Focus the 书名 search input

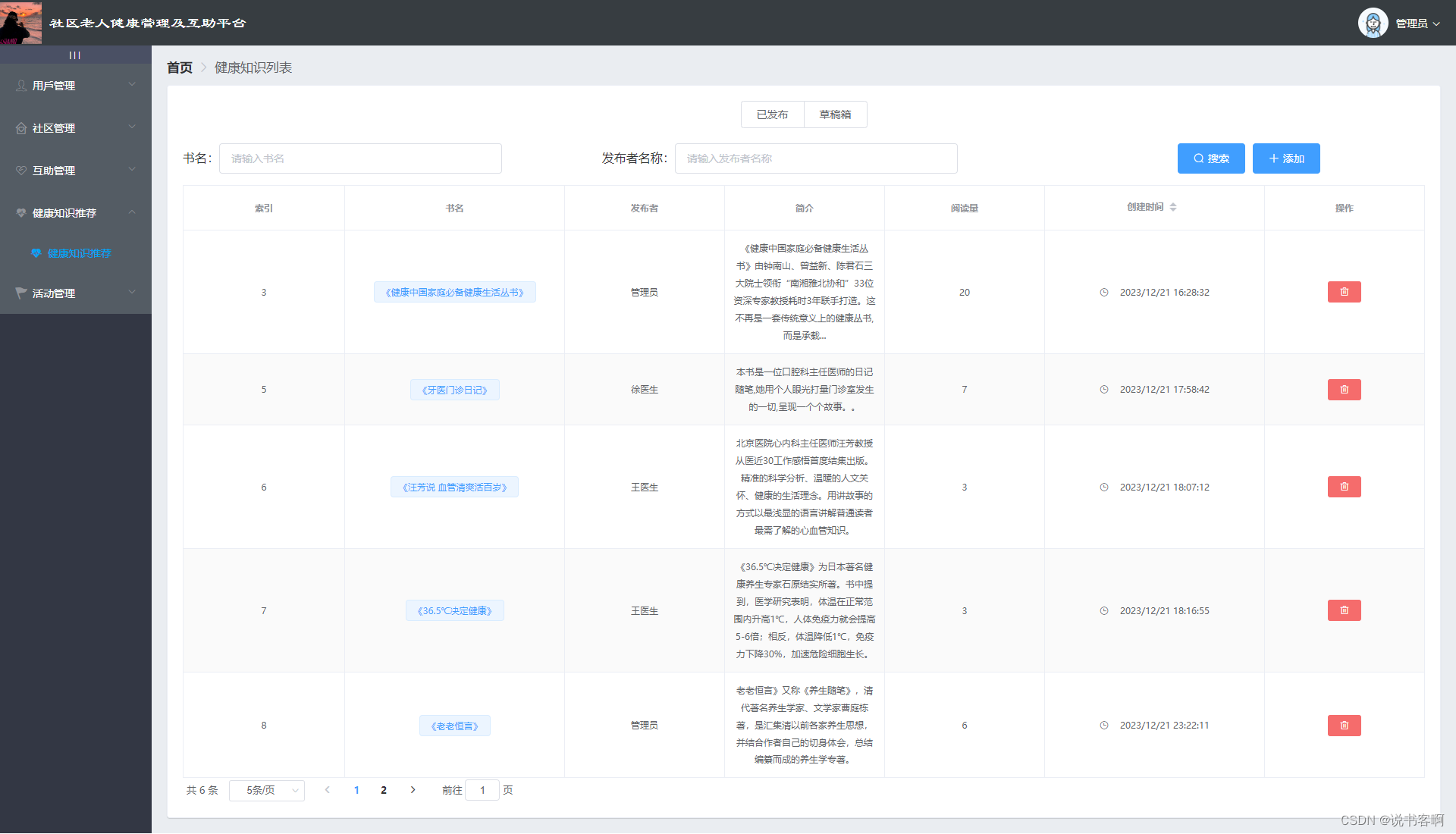click(x=360, y=158)
